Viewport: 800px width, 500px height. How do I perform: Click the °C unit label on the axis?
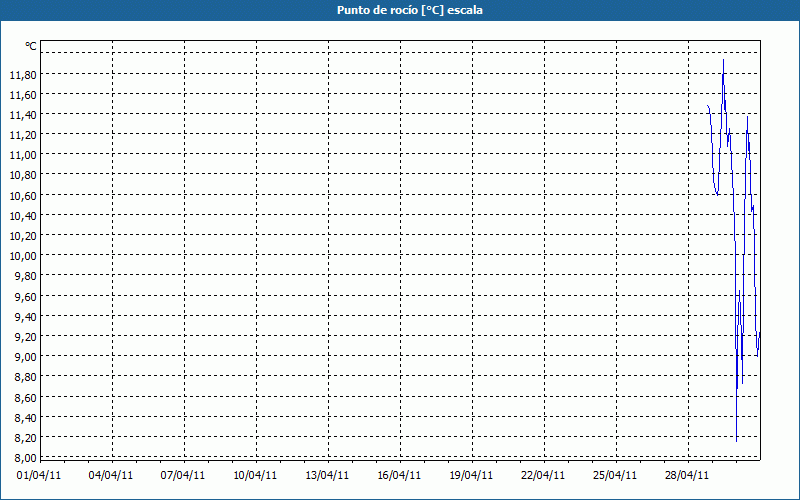pos(31,46)
